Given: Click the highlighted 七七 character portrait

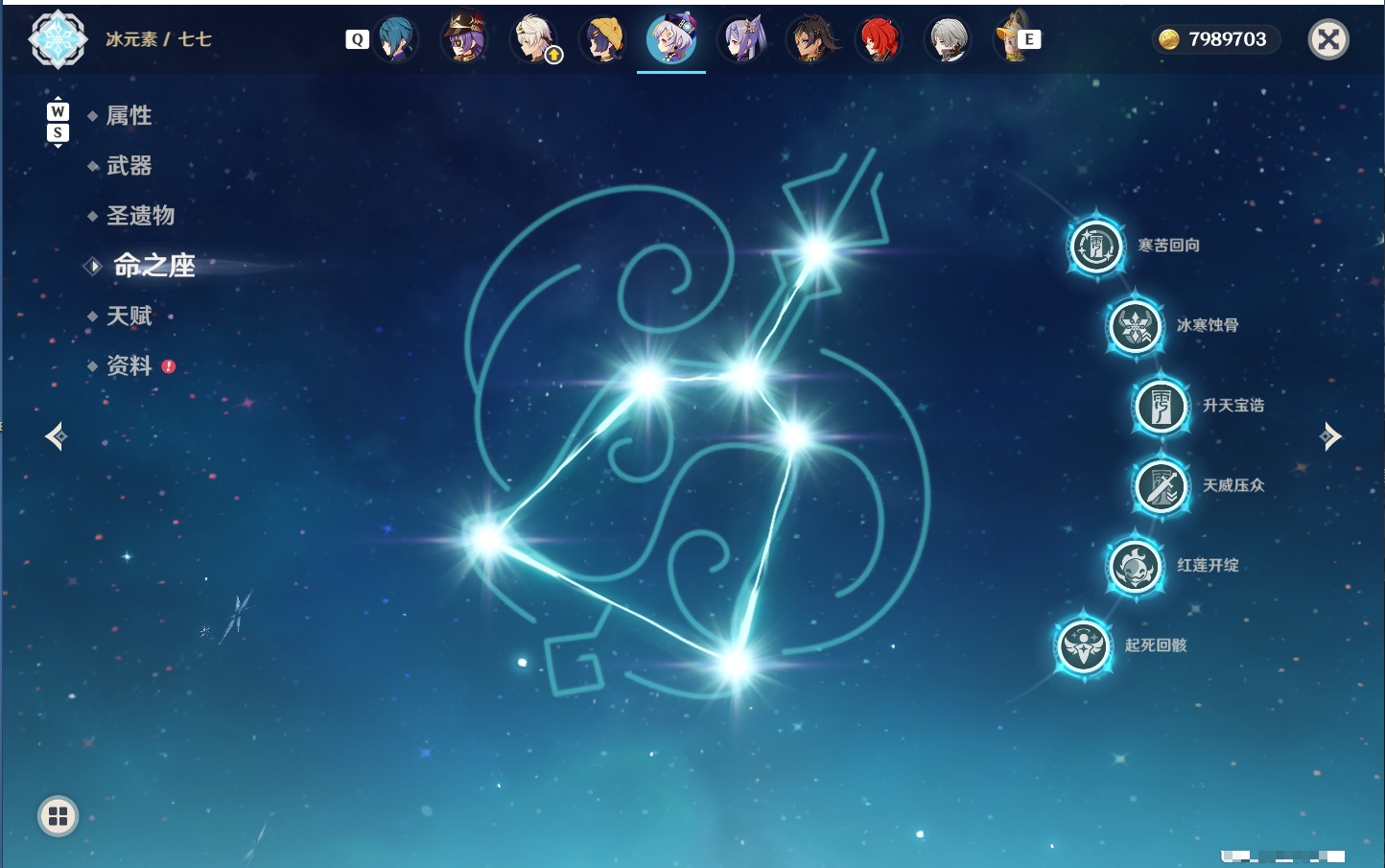Looking at the screenshot, I should tap(671, 38).
